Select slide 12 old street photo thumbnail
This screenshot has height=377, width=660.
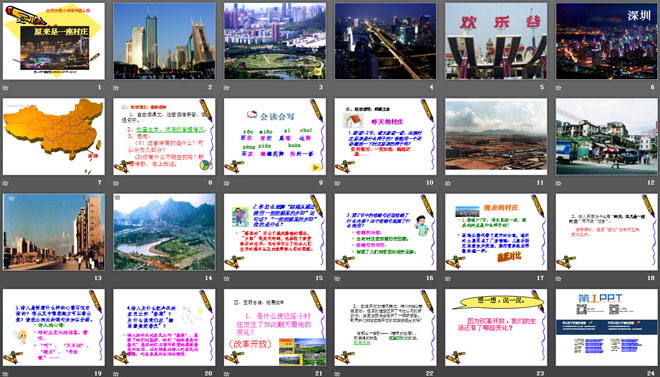click(607, 137)
